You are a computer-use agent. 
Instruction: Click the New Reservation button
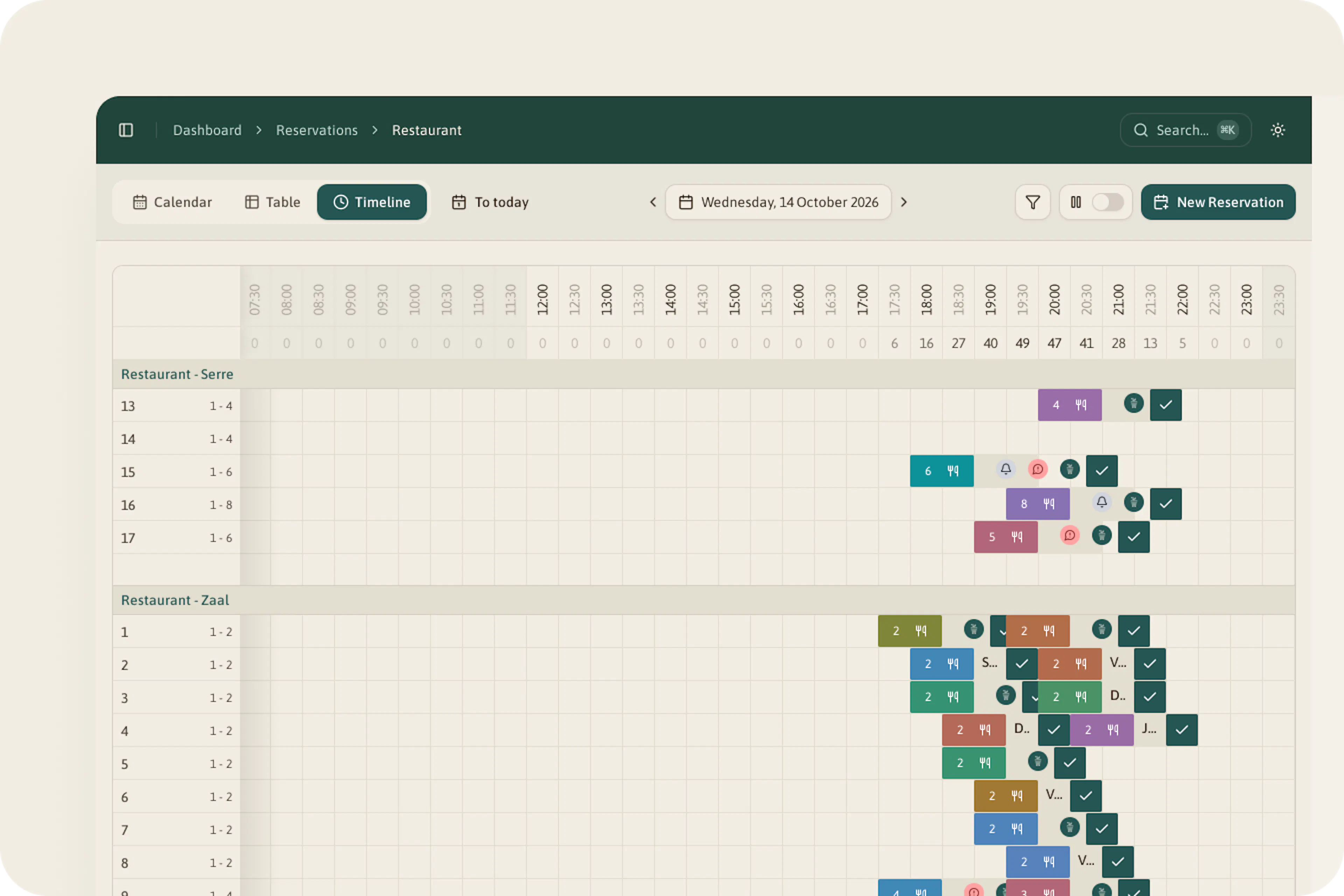[1218, 202]
